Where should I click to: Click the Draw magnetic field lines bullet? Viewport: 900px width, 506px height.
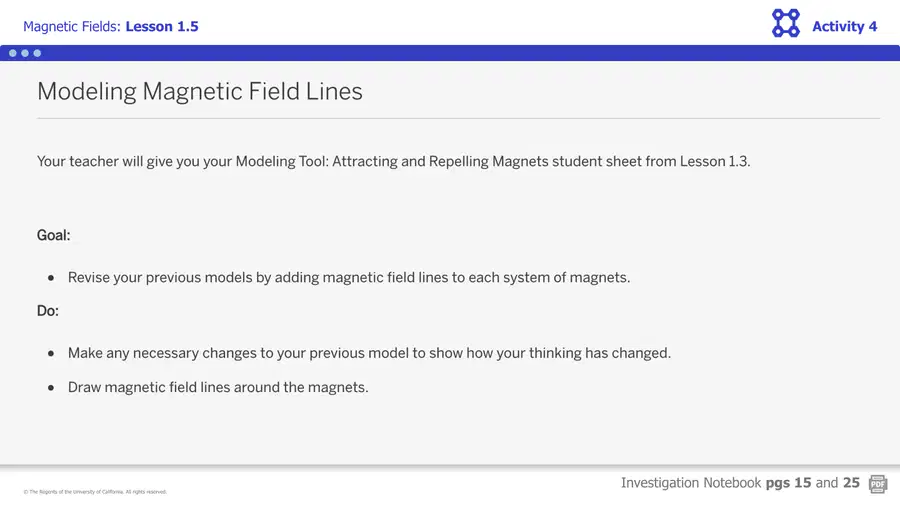pyautogui.click(x=218, y=387)
